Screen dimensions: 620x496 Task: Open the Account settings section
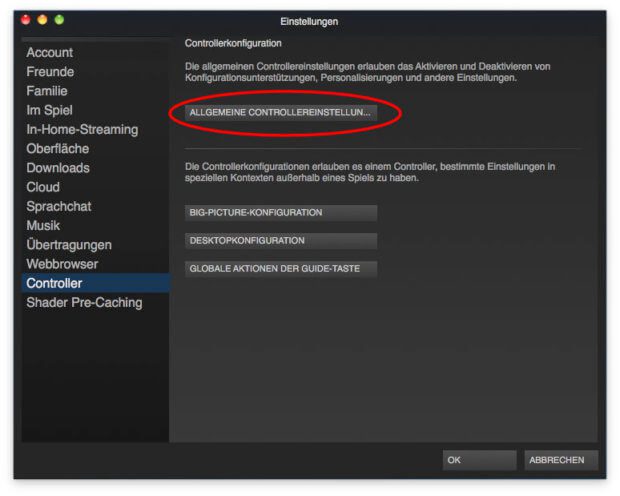coord(50,52)
